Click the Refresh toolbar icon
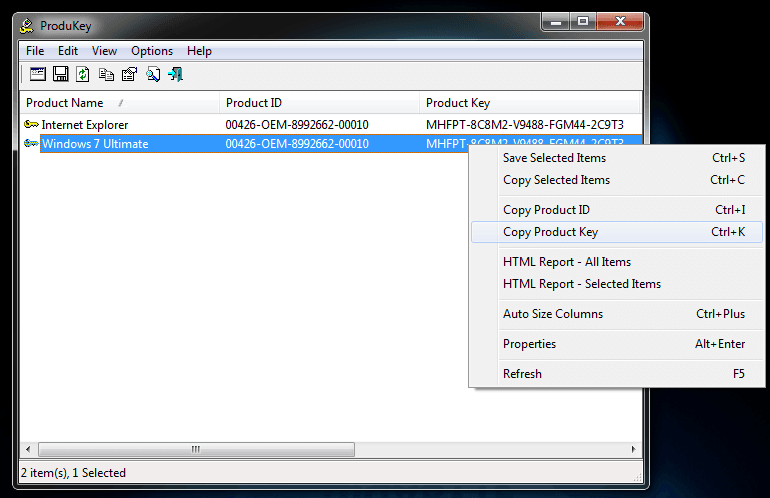 pyautogui.click(x=82, y=74)
